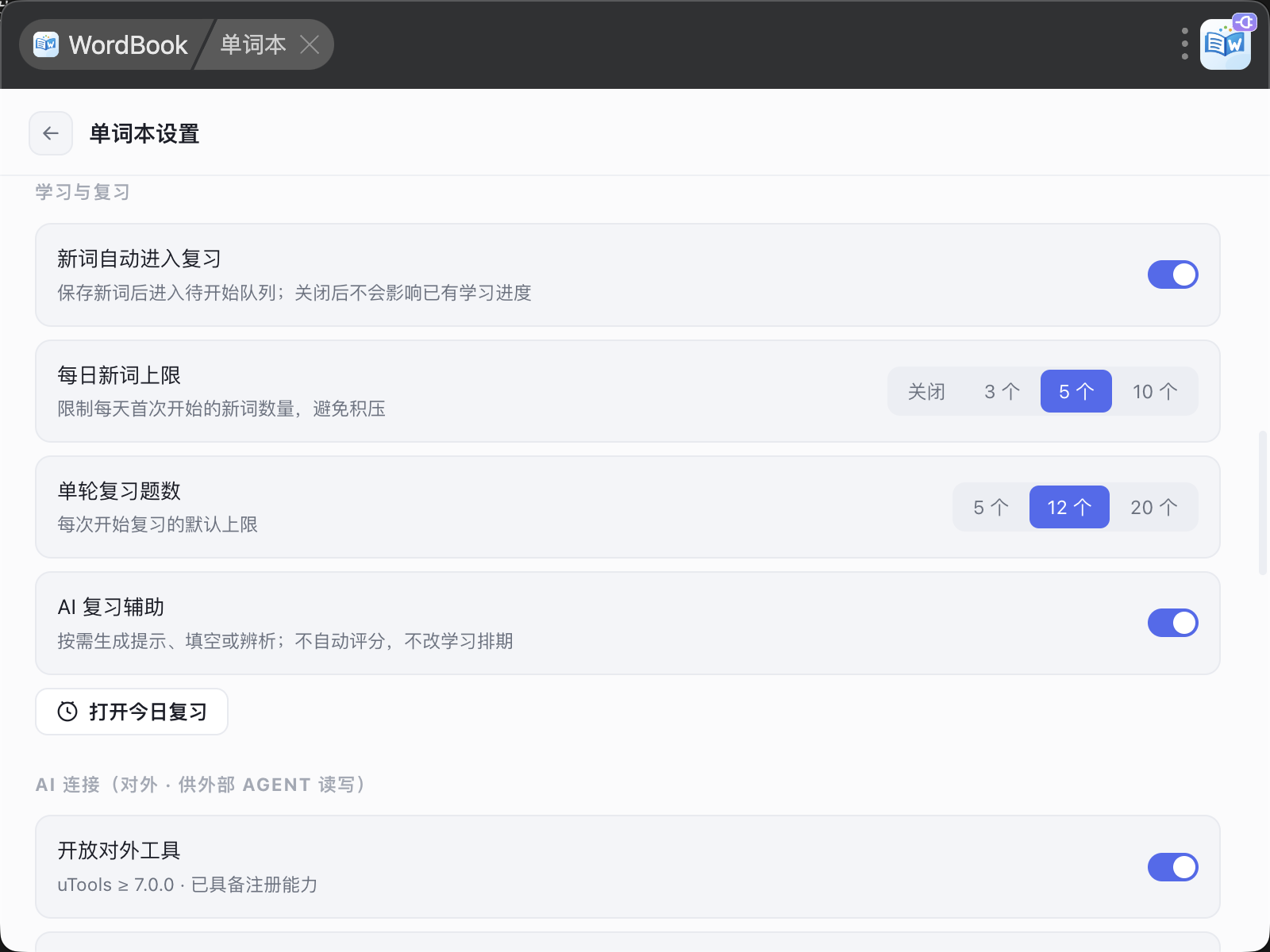Image resolution: width=1270 pixels, height=952 pixels.
Task: Click the clock icon on 打开今日复习
Action: tap(67, 712)
